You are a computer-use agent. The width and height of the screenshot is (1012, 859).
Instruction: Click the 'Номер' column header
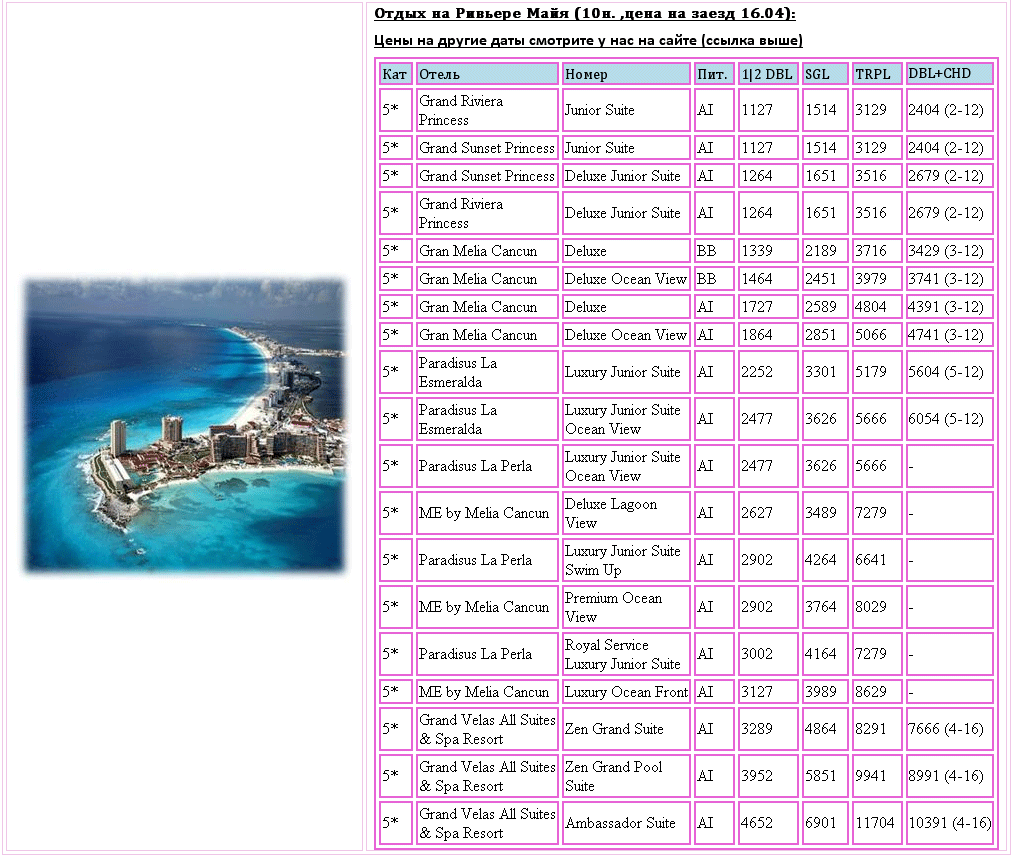pos(626,74)
